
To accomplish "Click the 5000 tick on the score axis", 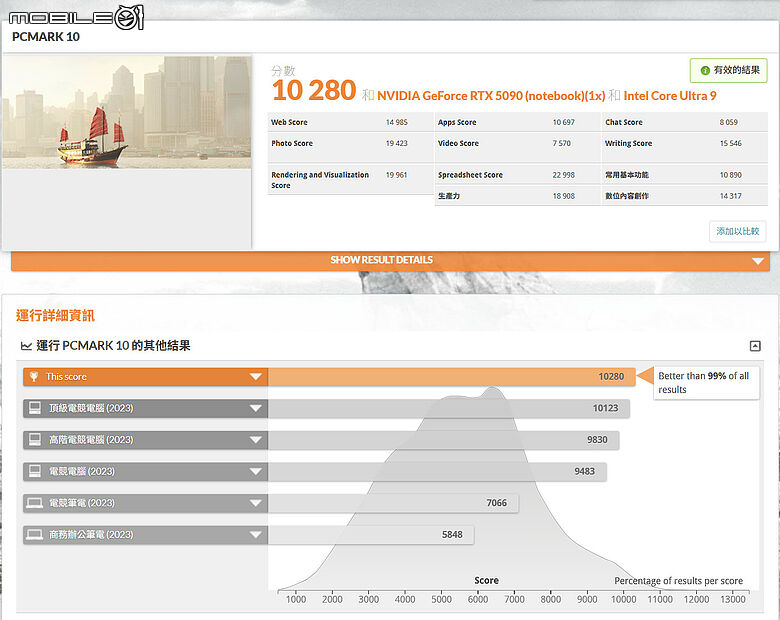I will coord(441,600).
